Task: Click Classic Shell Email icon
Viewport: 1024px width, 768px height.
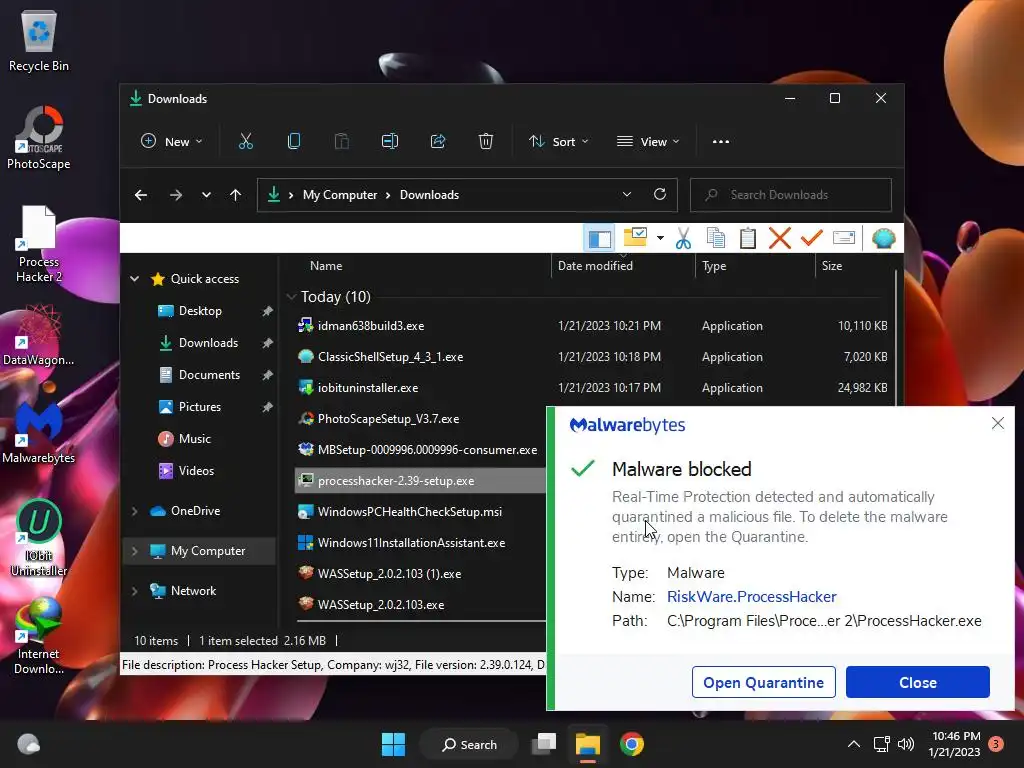Action: pyautogui.click(x=844, y=238)
